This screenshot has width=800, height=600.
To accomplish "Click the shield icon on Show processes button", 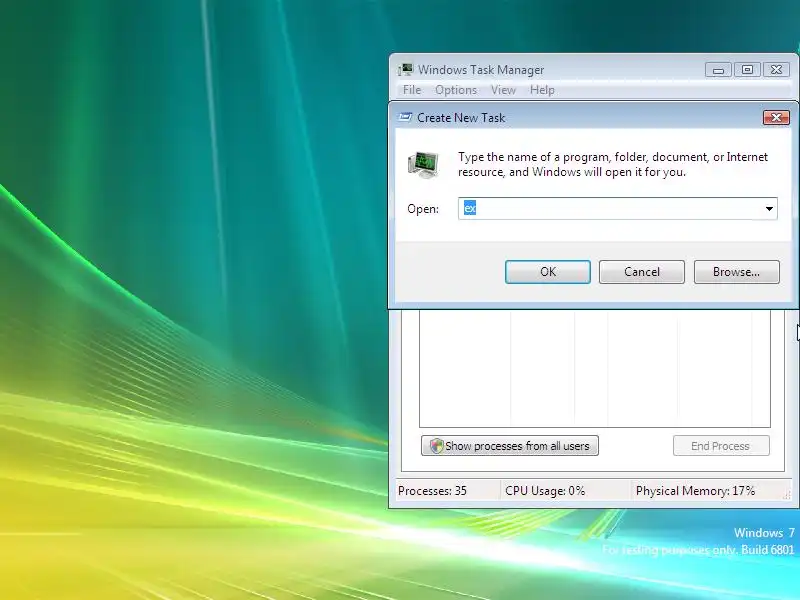I will pyautogui.click(x=436, y=446).
